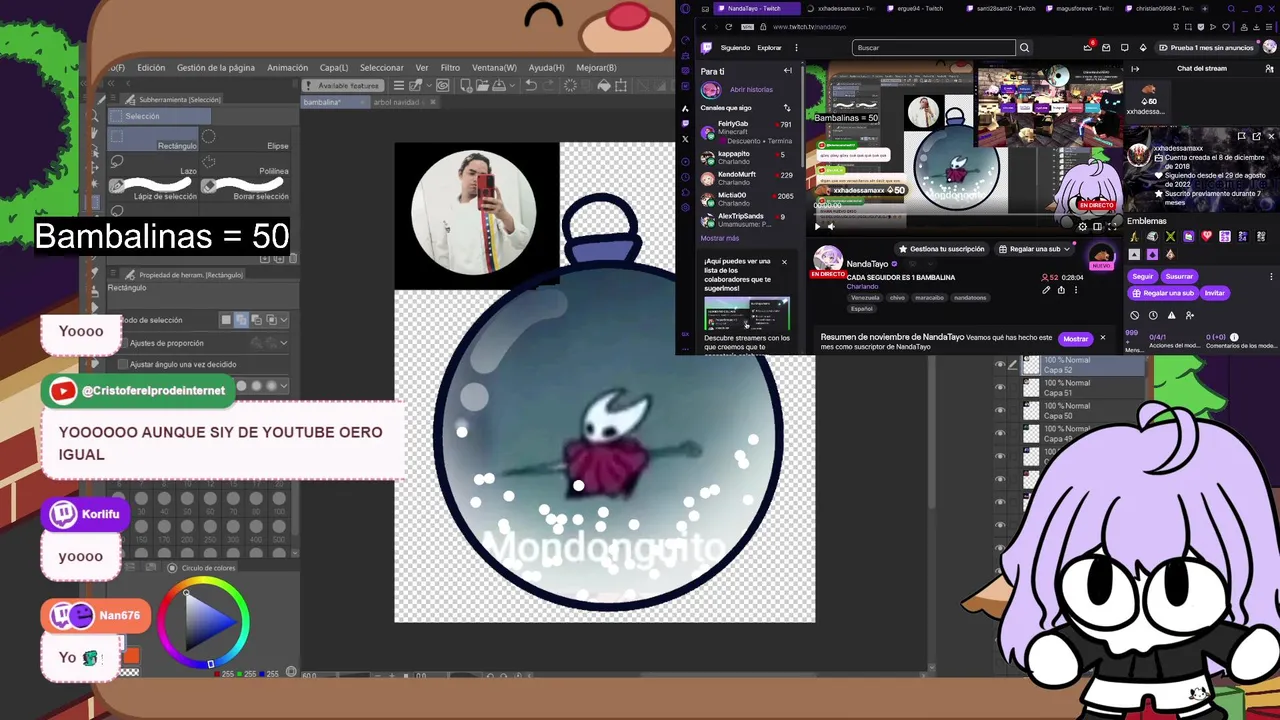
Task: Expand the Ajustes de proporción dropdown arrow
Action: 284,343
